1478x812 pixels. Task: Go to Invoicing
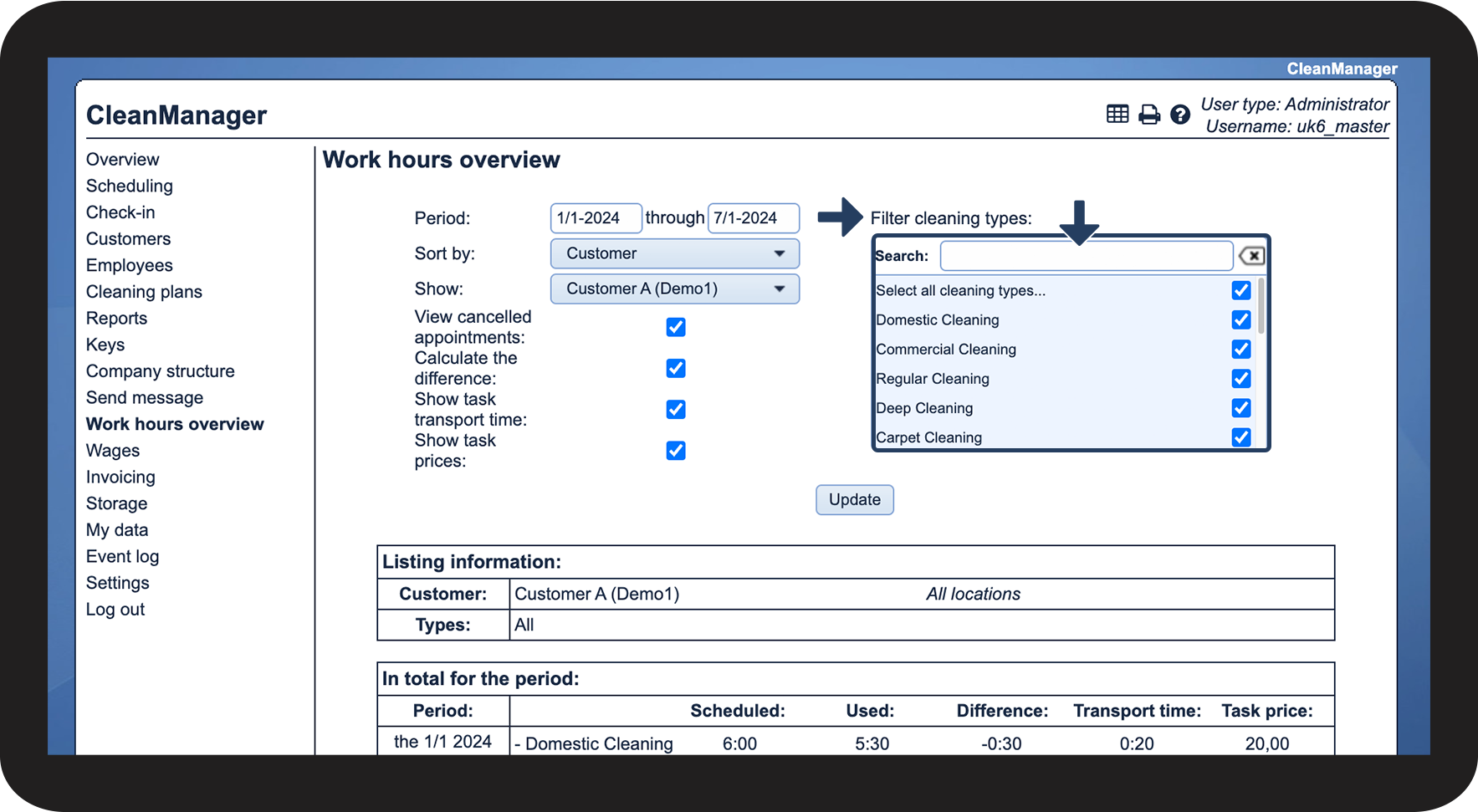[120, 477]
